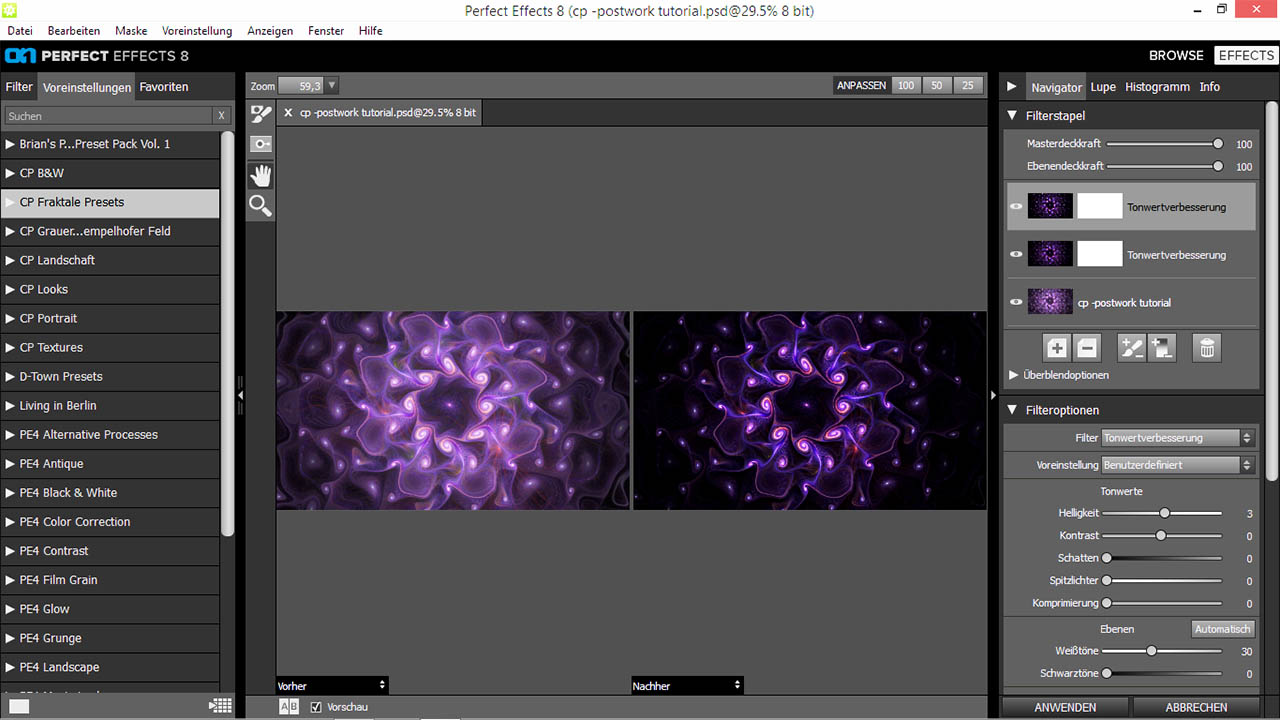Viewport: 1280px width, 720px height.
Task: Remove filter layer with minus icon
Action: (x=1088, y=348)
